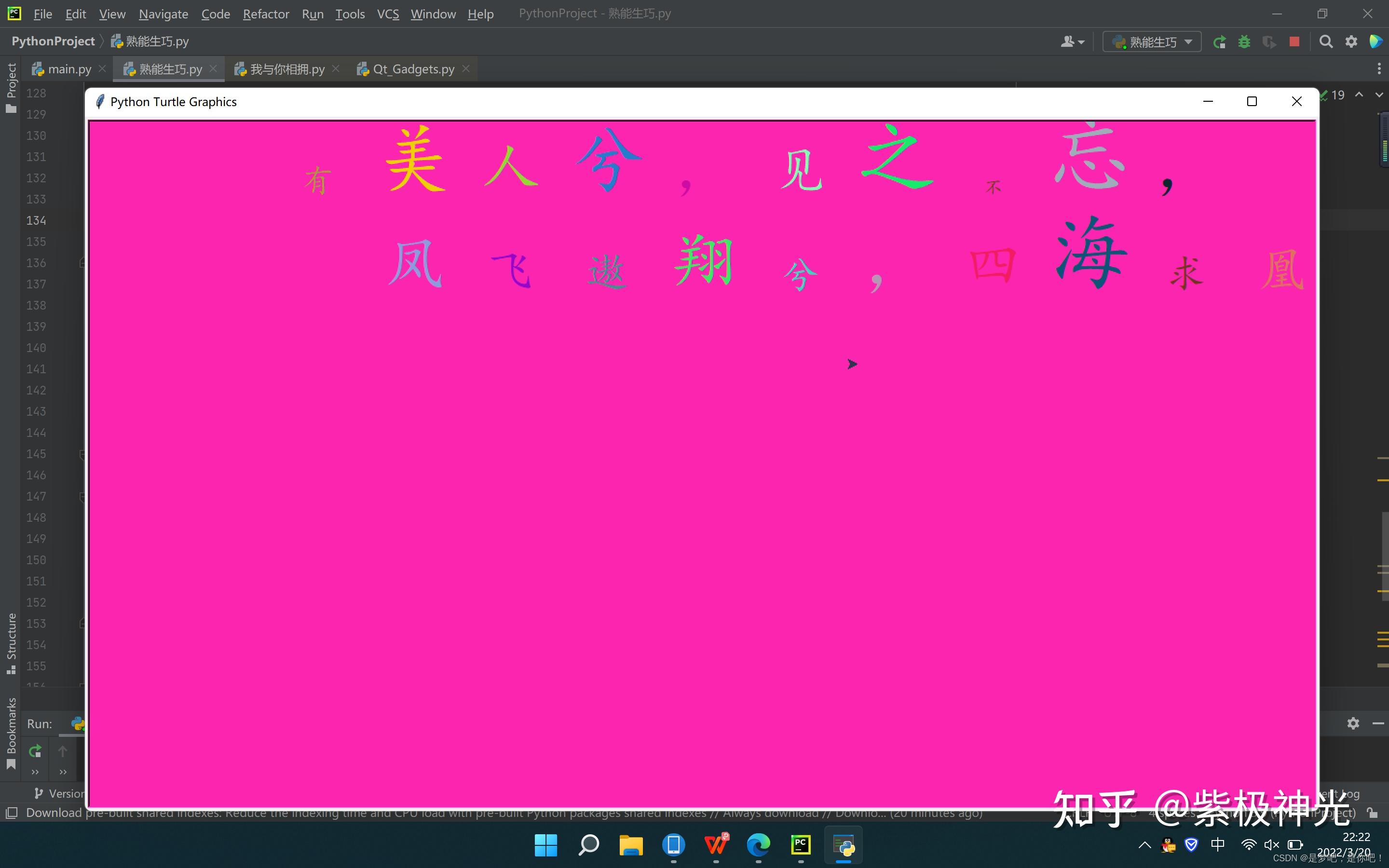Toggle the Bookmarks tool window
The image size is (1389, 868).
pyautogui.click(x=11, y=733)
